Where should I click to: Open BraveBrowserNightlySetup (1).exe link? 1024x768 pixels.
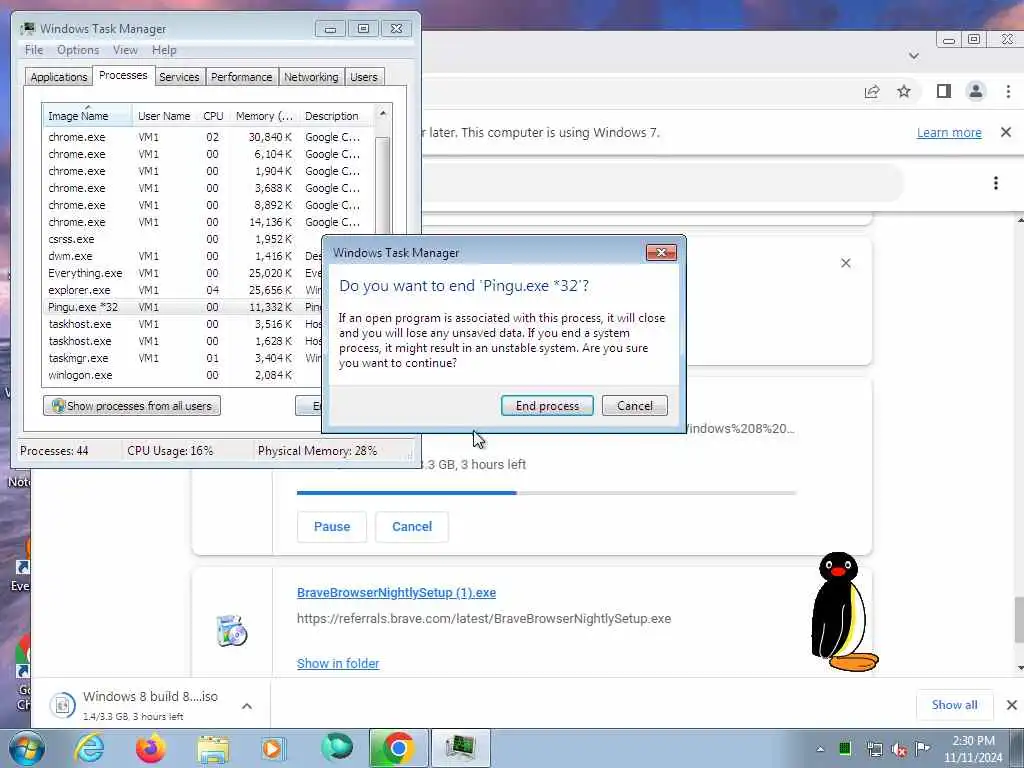click(396, 592)
